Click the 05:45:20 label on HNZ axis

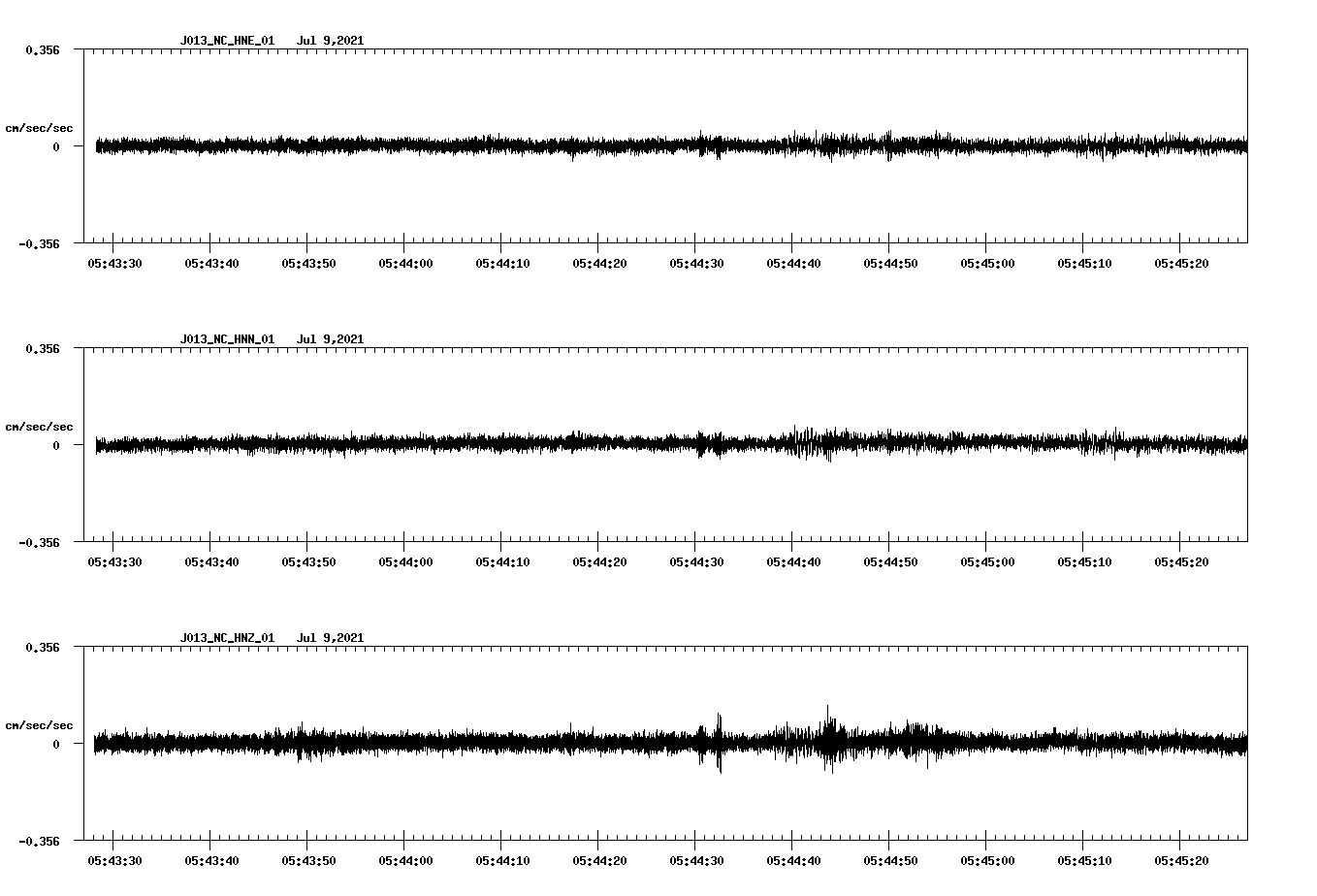pyautogui.click(x=1181, y=860)
